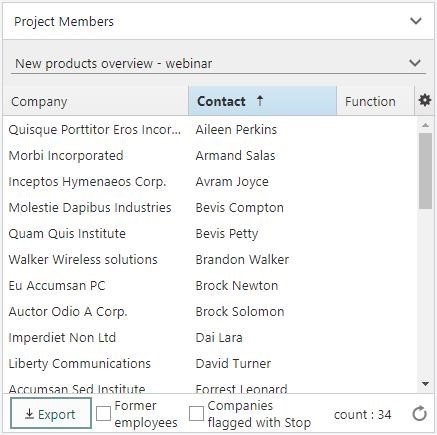Click the scrollbar up arrow
This screenshot has width=437, height=435.
tap(425, 125)
